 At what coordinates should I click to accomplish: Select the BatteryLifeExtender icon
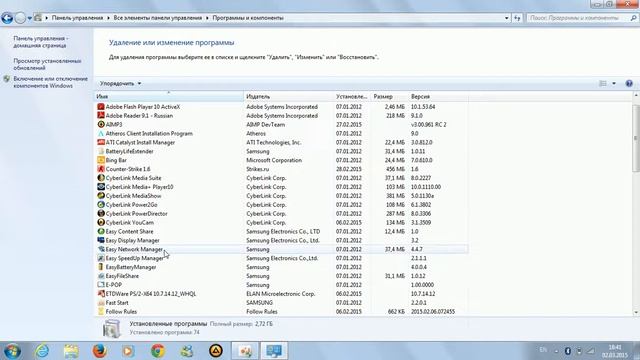[x=101, y=151]
